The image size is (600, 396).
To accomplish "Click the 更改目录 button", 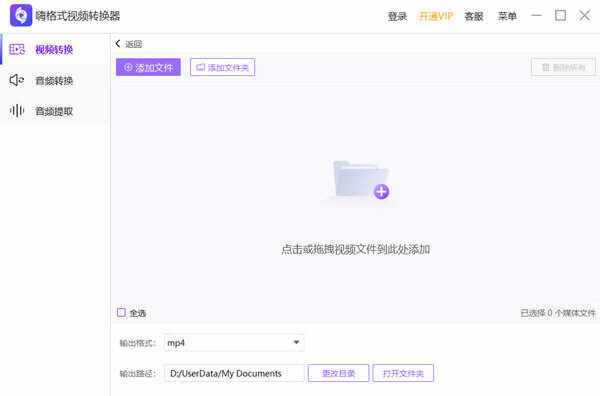I will point(339,373).
